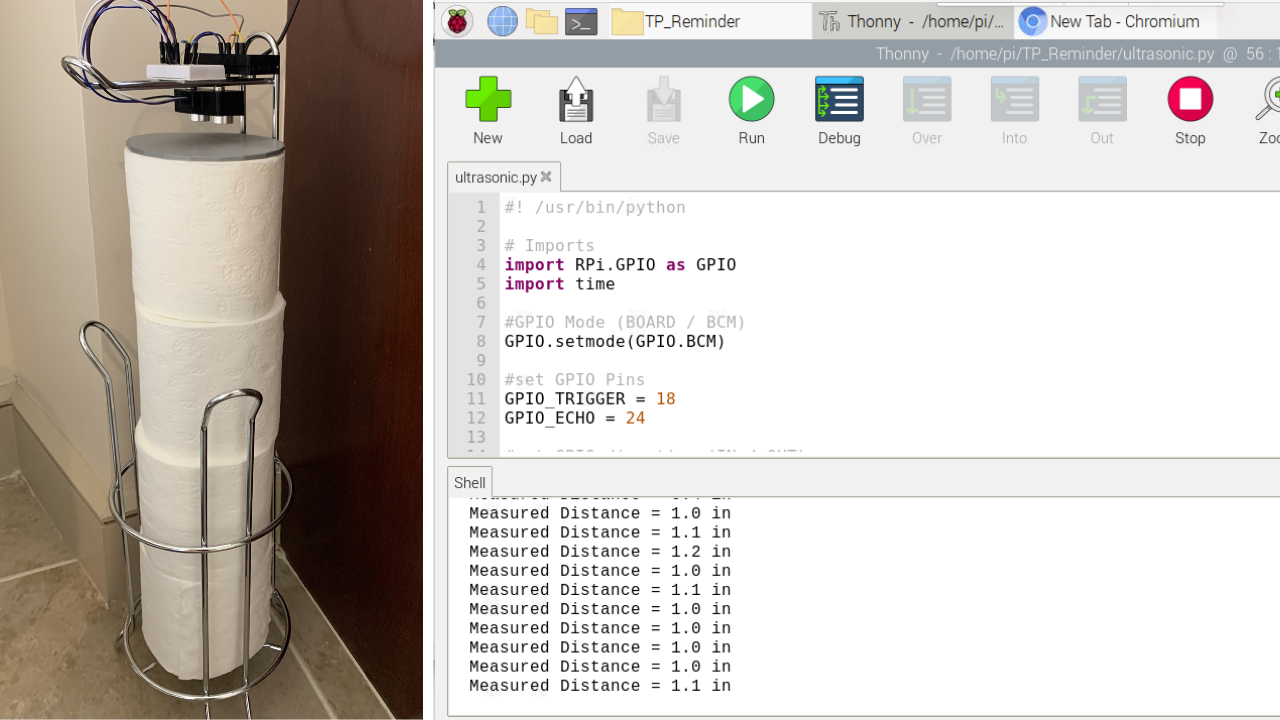Click the import time line
Viewport: 1280px width, 720px height.
(x=560, y=284)
